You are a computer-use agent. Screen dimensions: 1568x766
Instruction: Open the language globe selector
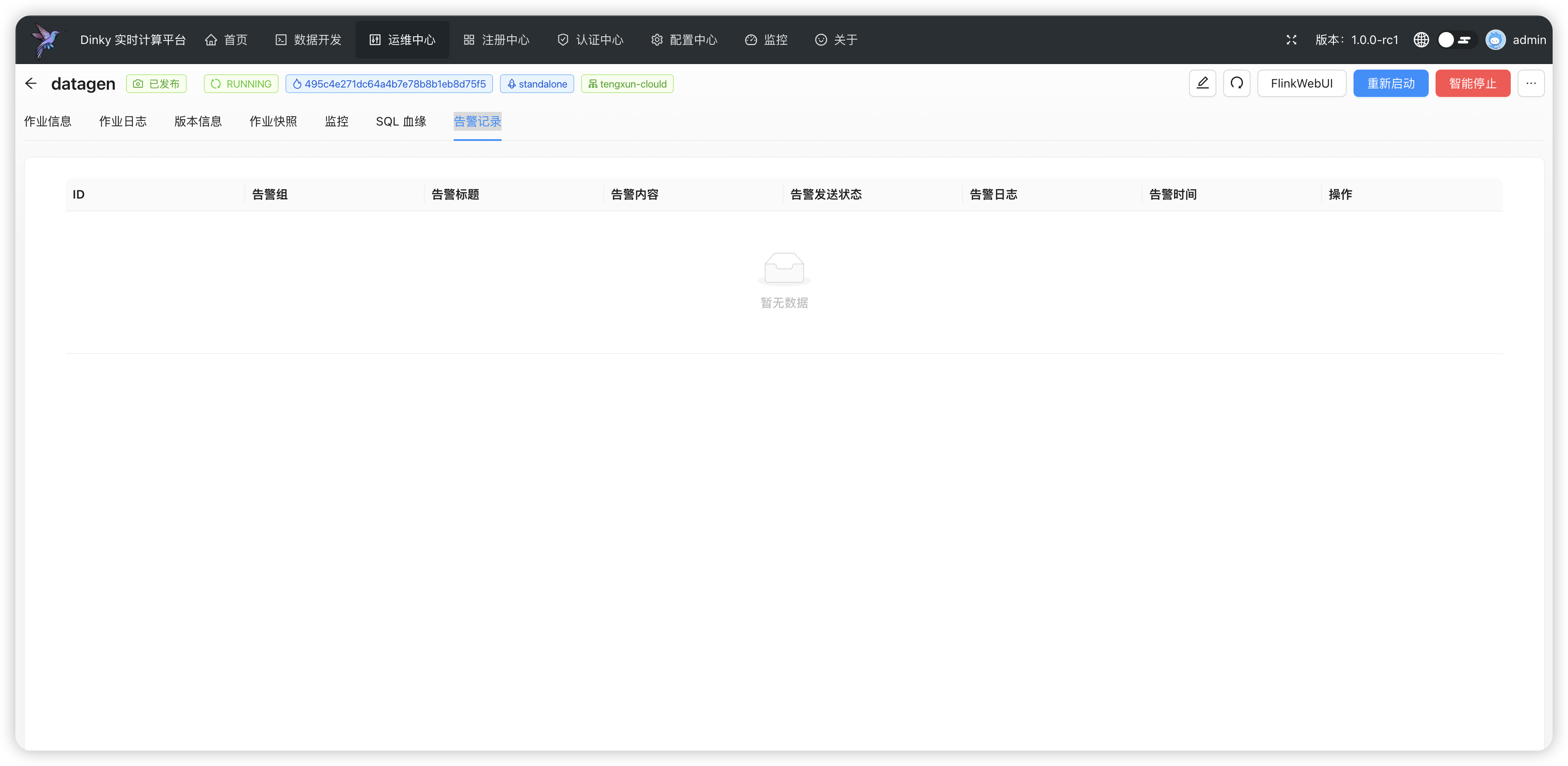[x=1421, y=40]
